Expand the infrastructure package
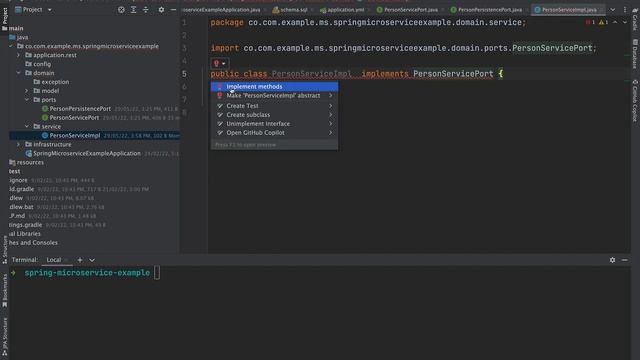Screen dimensions: 640x360 coord(18,144)
